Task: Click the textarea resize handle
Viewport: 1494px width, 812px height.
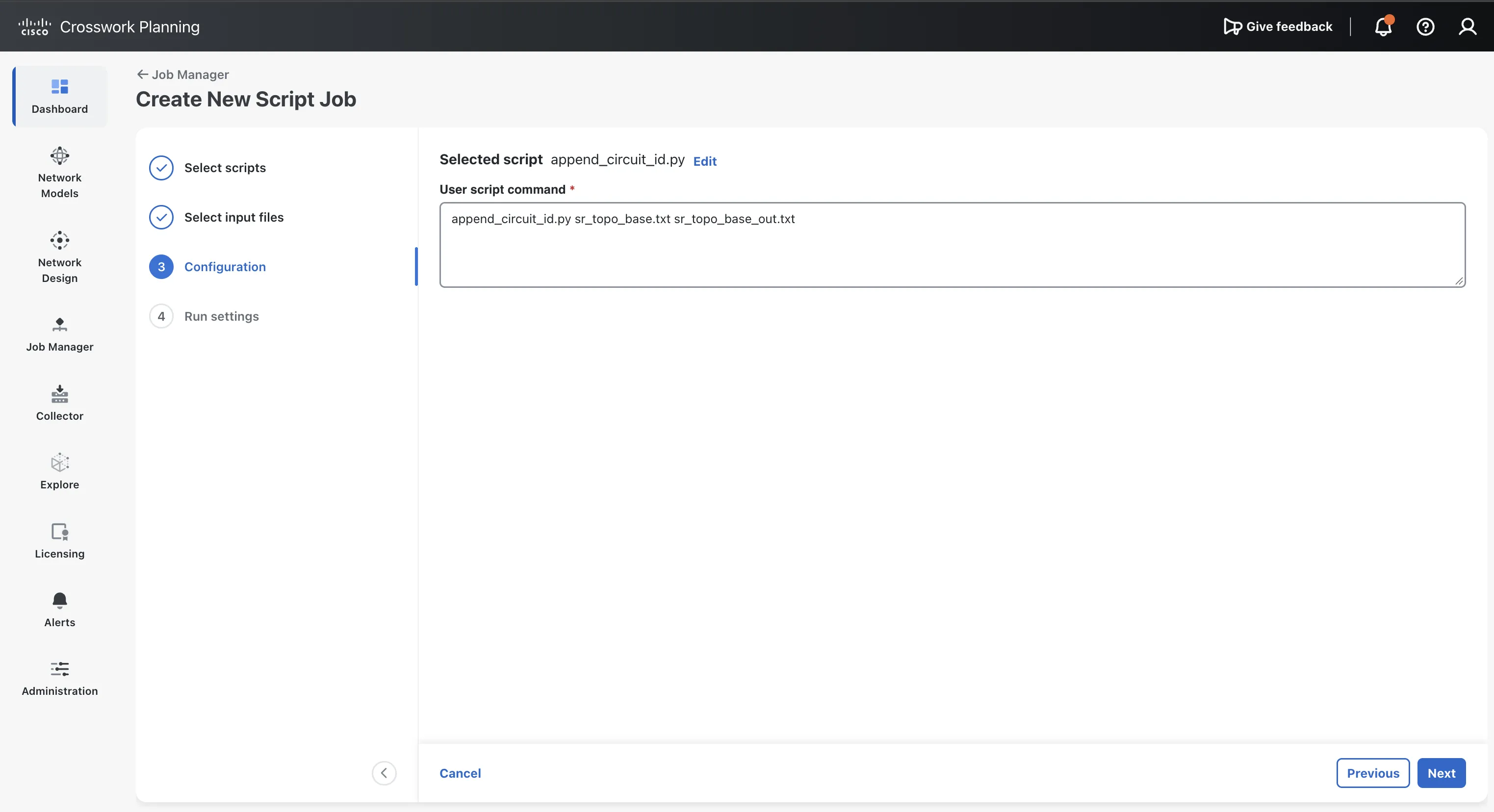Action: pos(1459,281)
